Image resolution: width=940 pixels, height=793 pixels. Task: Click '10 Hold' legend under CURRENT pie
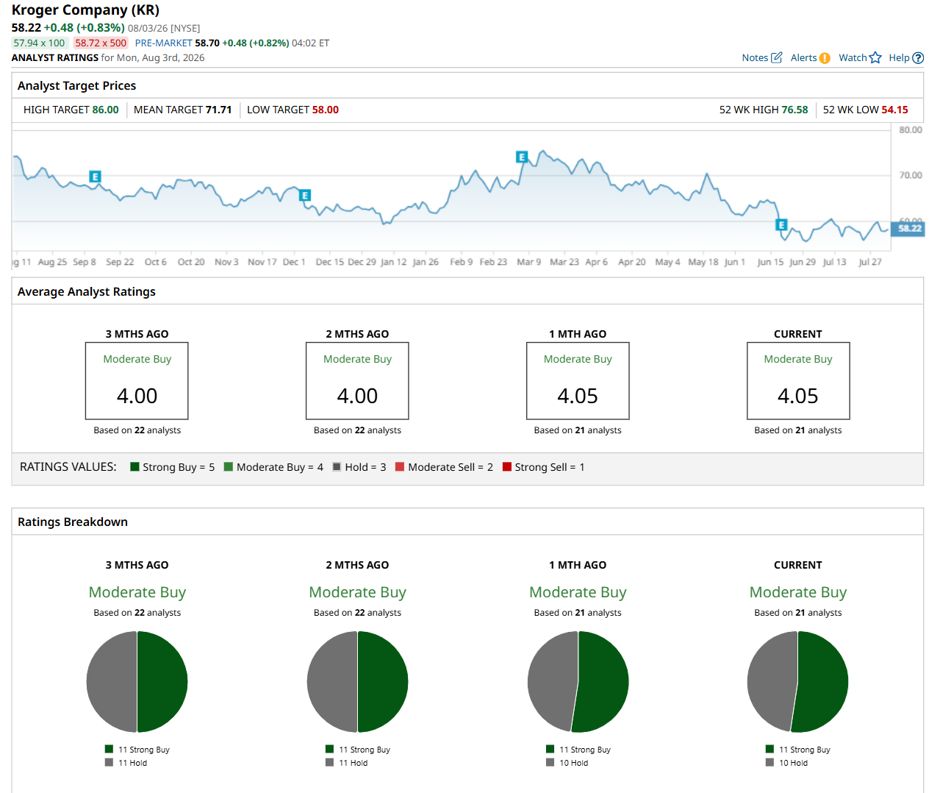(x=787, y=763)
